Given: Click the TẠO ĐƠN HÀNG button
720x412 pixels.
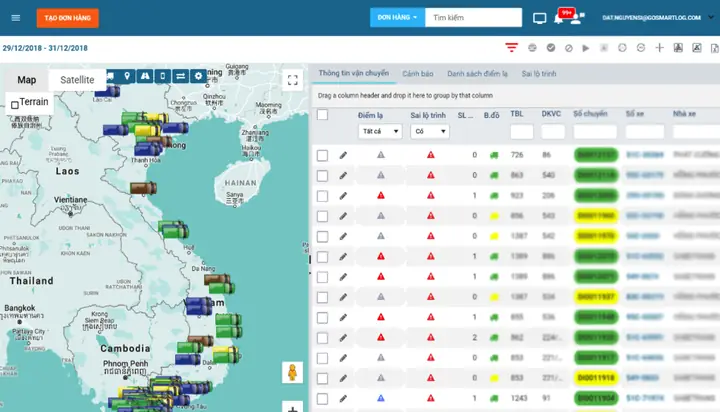Looking at the screenshot, I should [67, 18].
